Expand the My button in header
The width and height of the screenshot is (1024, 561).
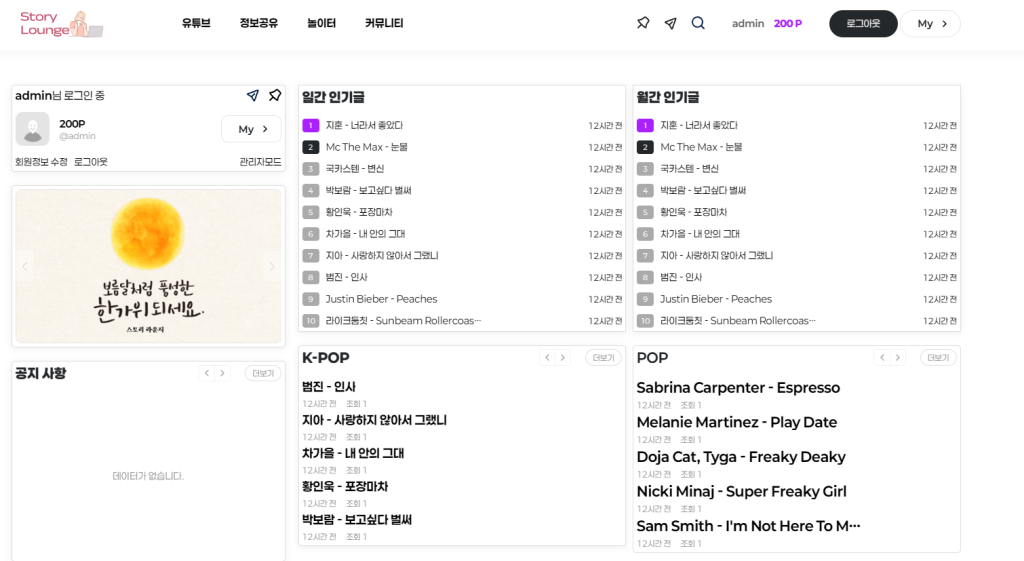[x=930, y=24]
